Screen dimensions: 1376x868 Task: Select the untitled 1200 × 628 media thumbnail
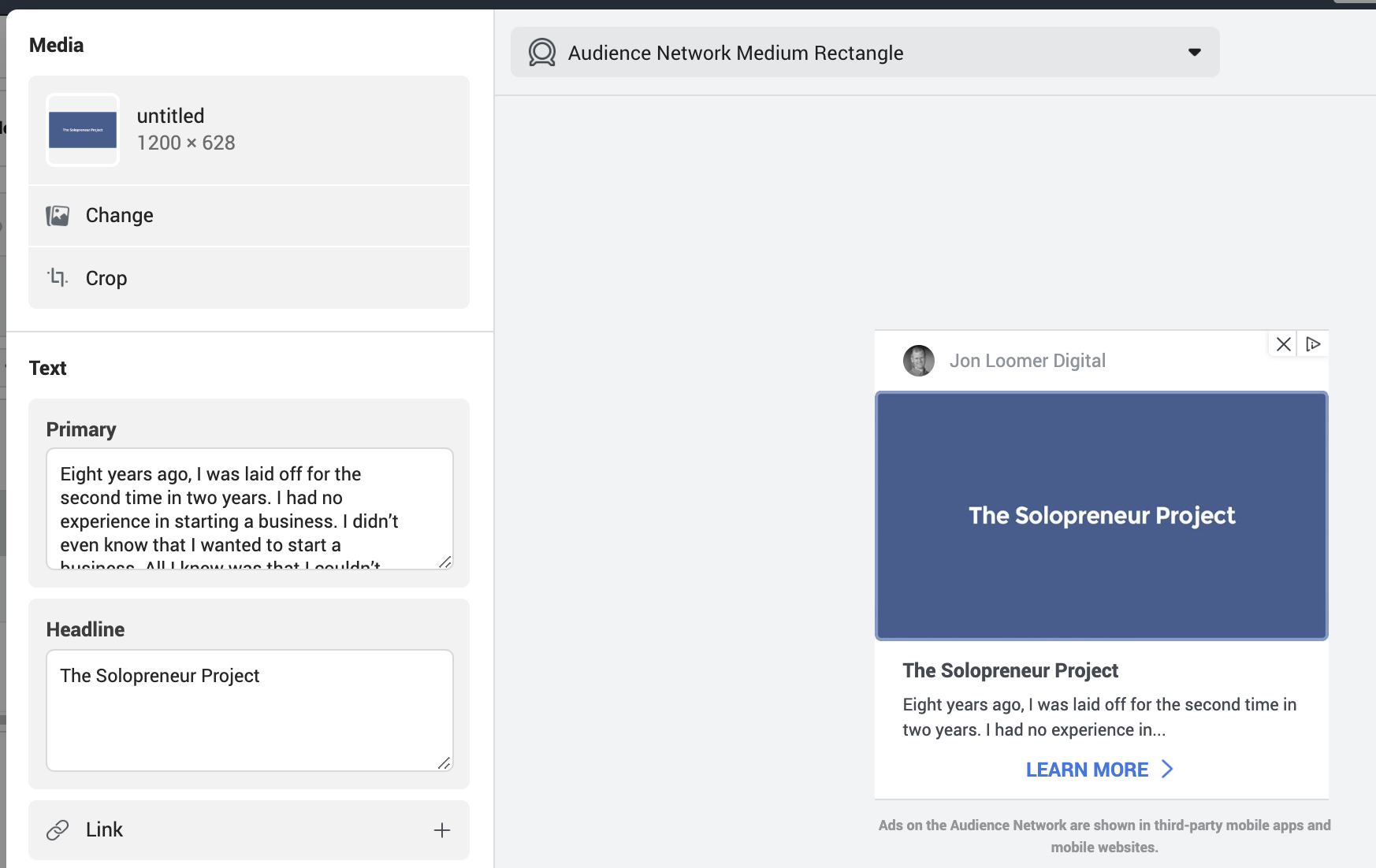(83, 130)
